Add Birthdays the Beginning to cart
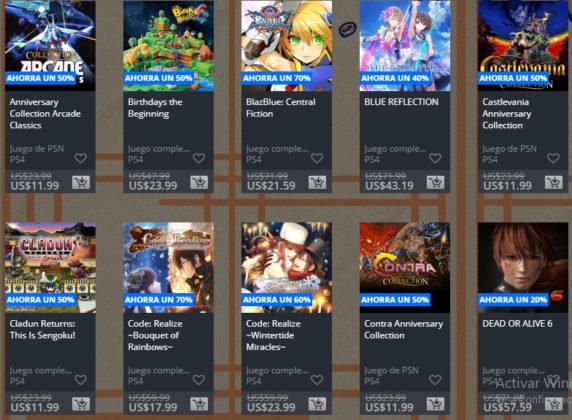Screen dimensions: 572x420 click(199, 182)
